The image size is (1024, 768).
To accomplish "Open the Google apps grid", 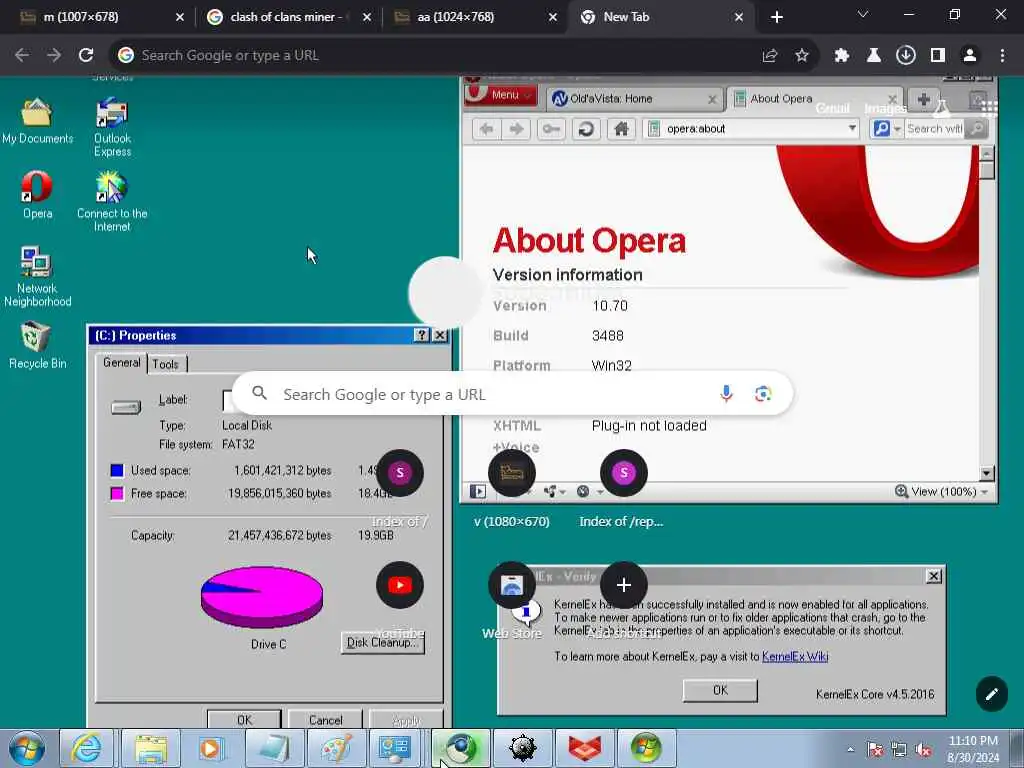I will (989, 107).
